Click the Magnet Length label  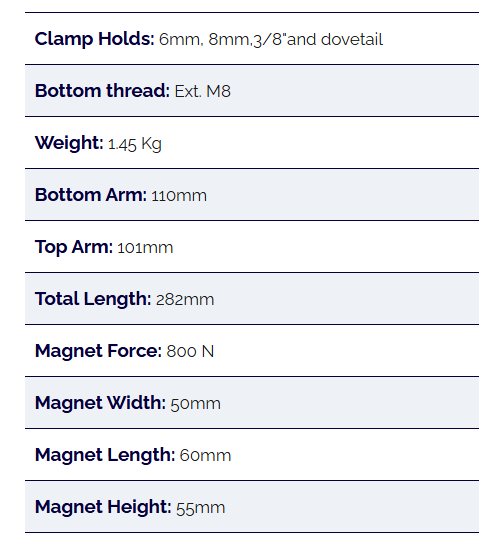click(x=105, y=455)
